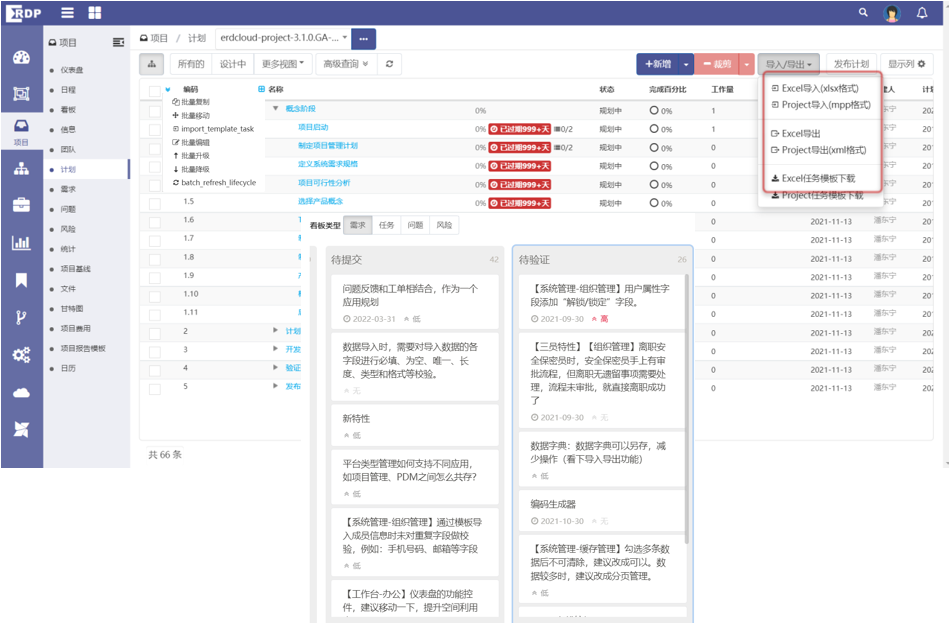Open the dashboard gauge icon in sidebar

coord(21,58)
